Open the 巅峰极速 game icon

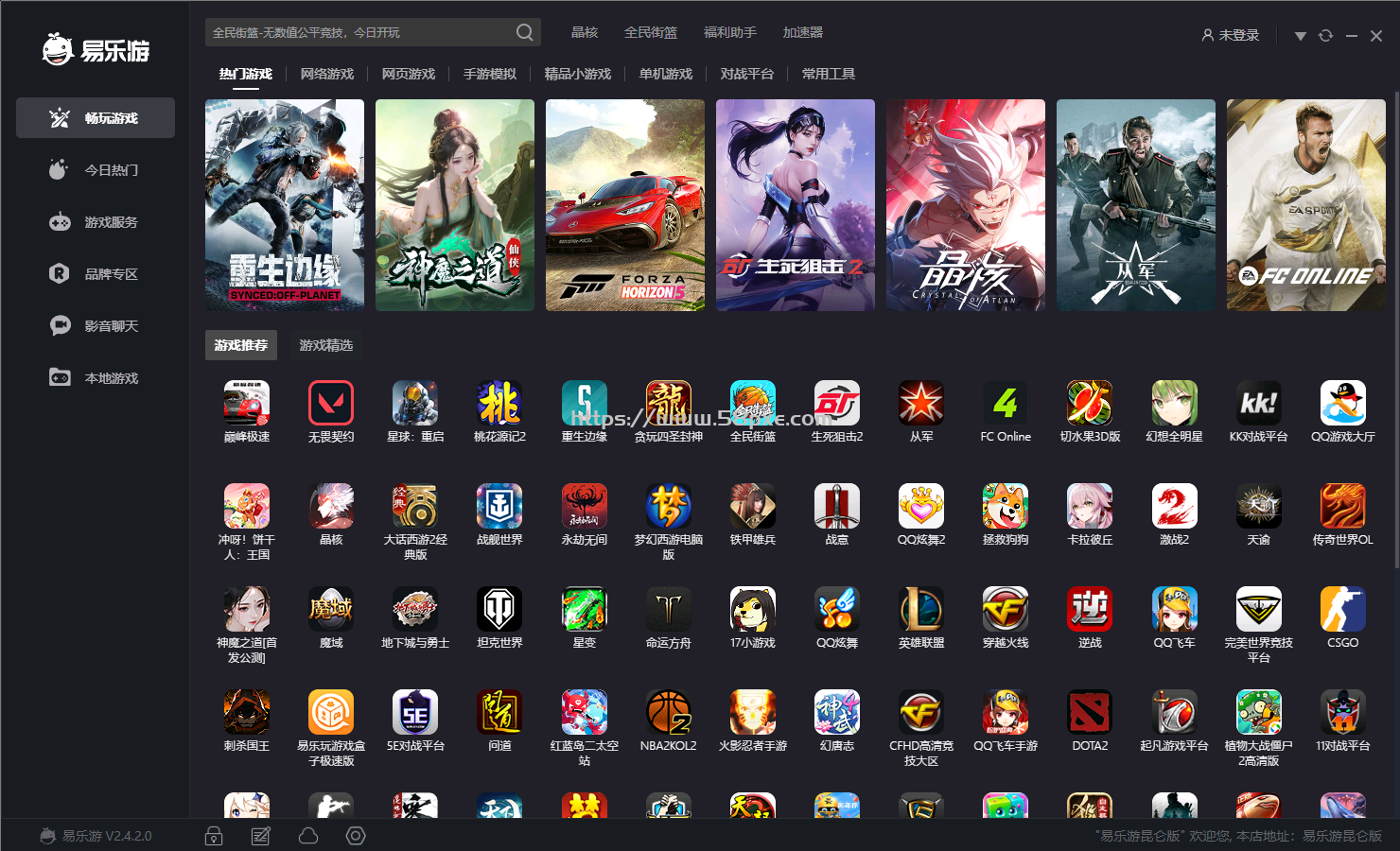247,403
